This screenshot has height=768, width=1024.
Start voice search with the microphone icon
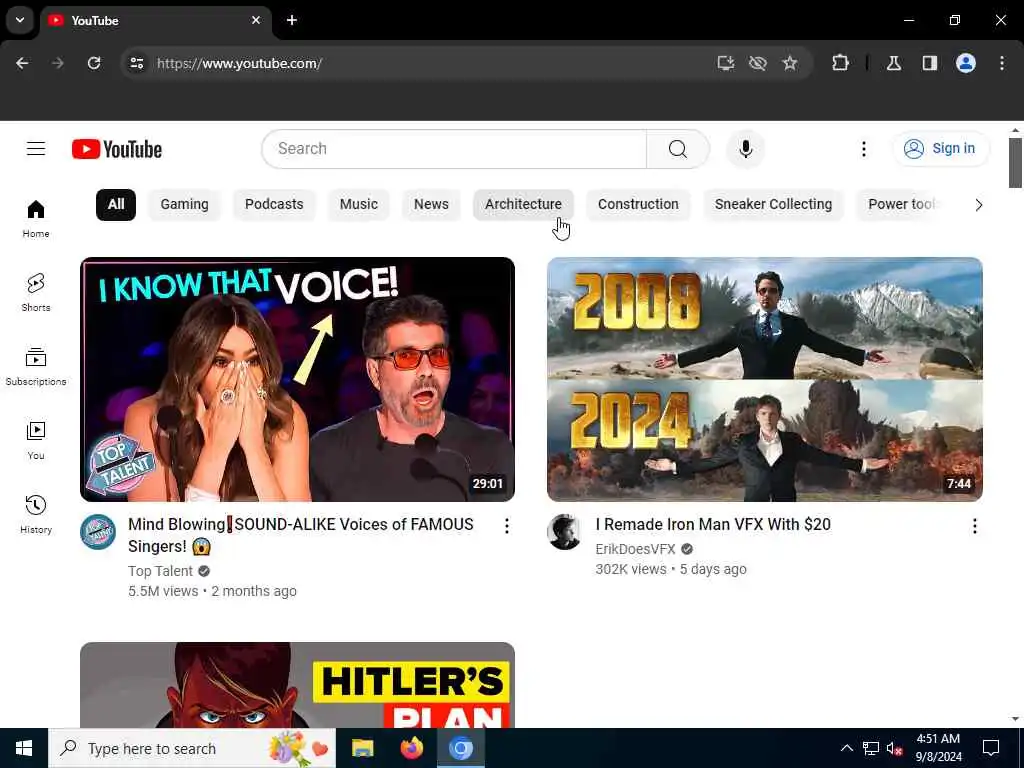745,149
